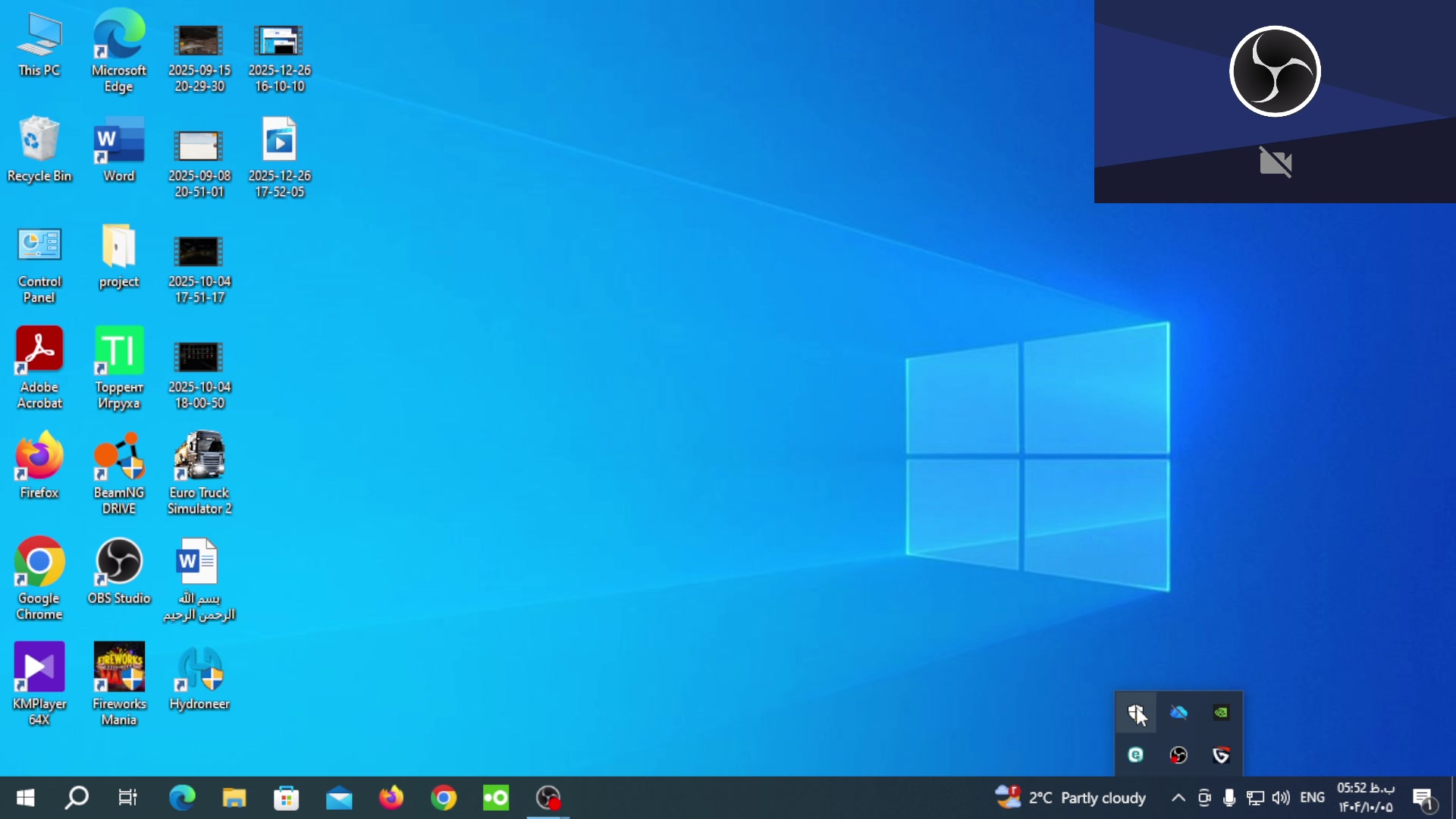
Task: Open Task View from the taskbar
Action: 127,798
